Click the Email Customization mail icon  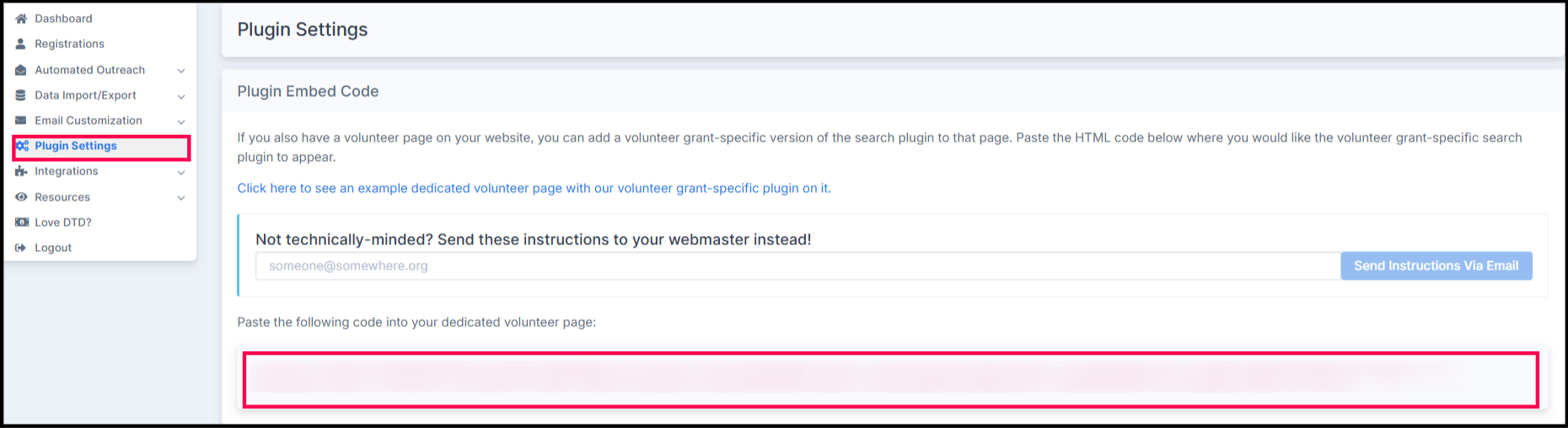(x=21, y=120)
